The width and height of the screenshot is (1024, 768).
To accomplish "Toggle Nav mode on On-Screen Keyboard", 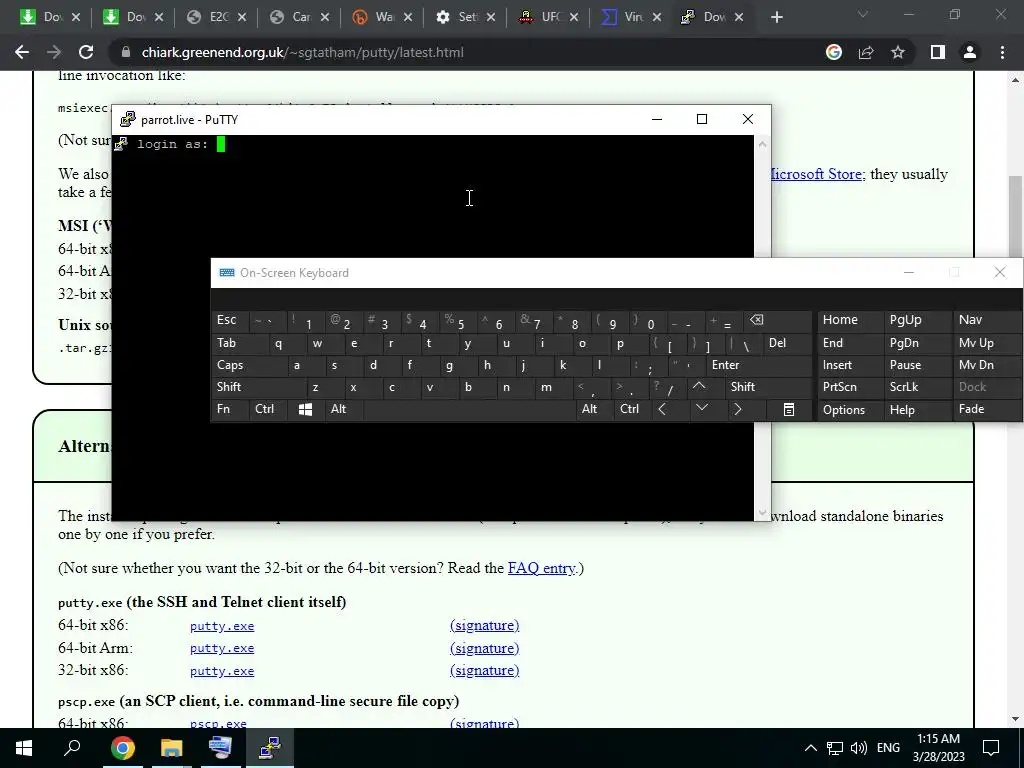I will (x=986, y=320).
